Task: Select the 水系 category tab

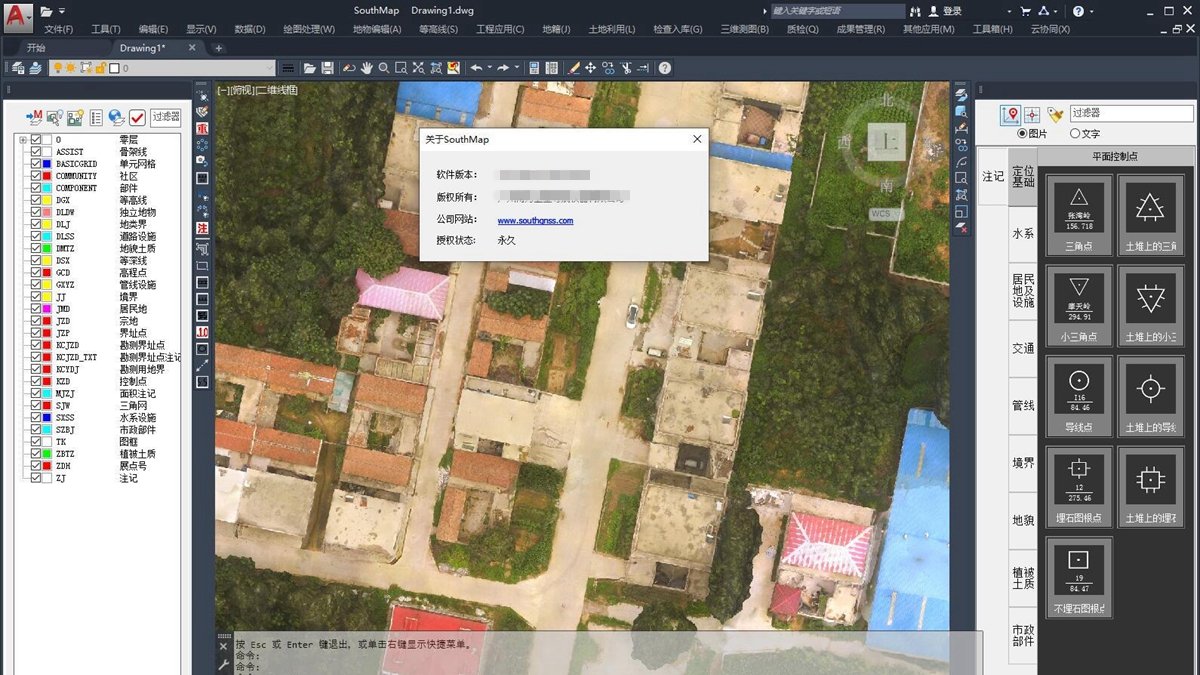Action: pos(1023,233)
